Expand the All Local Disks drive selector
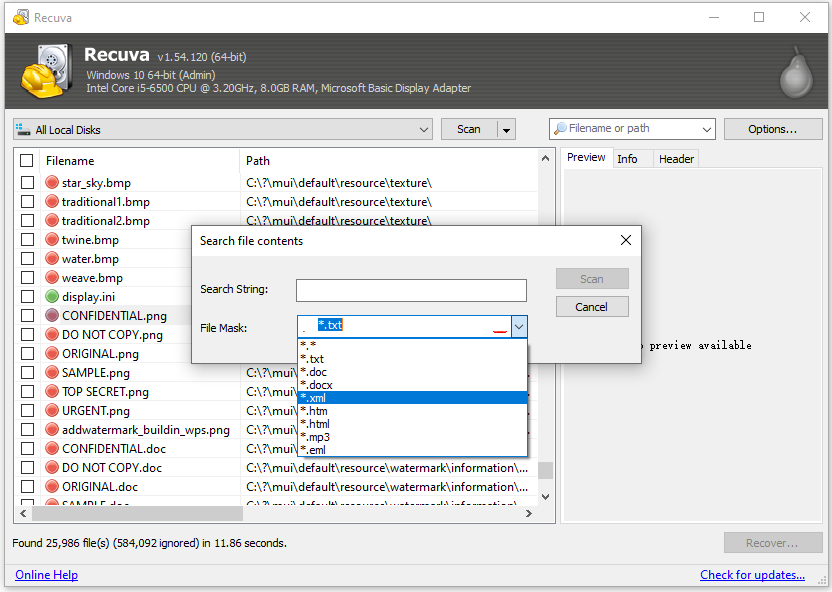The height and width of the screenshot is (592, 832). coord(424,129)
